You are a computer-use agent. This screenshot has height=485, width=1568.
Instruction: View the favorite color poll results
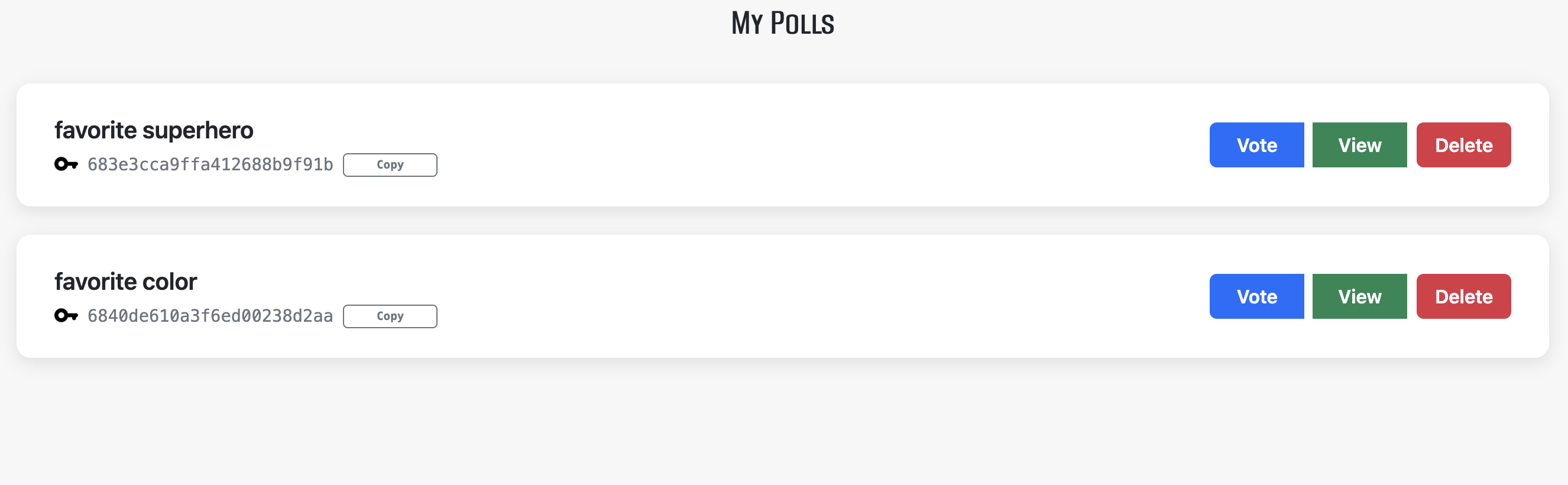point(1359,296)
